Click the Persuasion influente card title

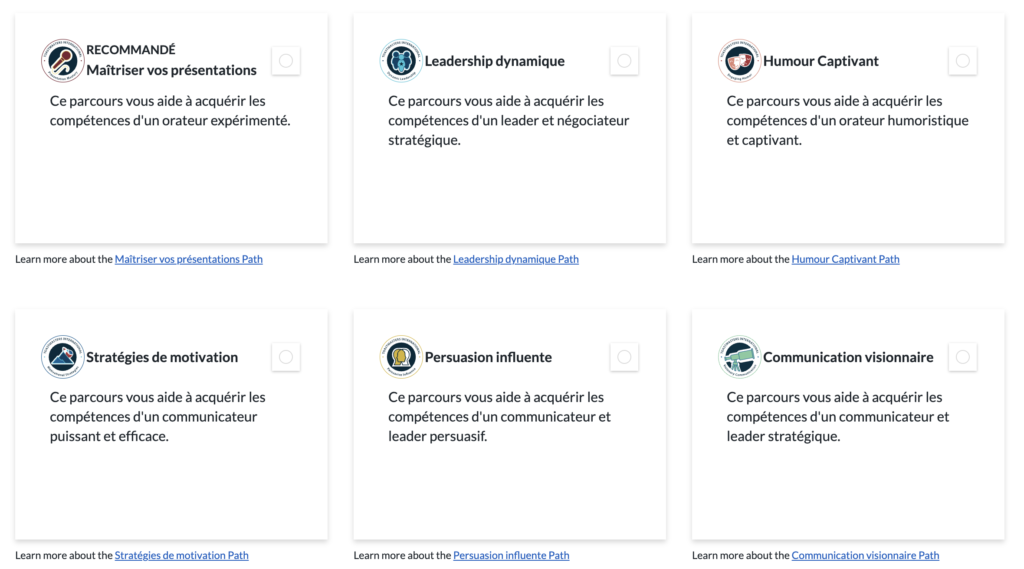pyautogui.click(x=488, y=357)
